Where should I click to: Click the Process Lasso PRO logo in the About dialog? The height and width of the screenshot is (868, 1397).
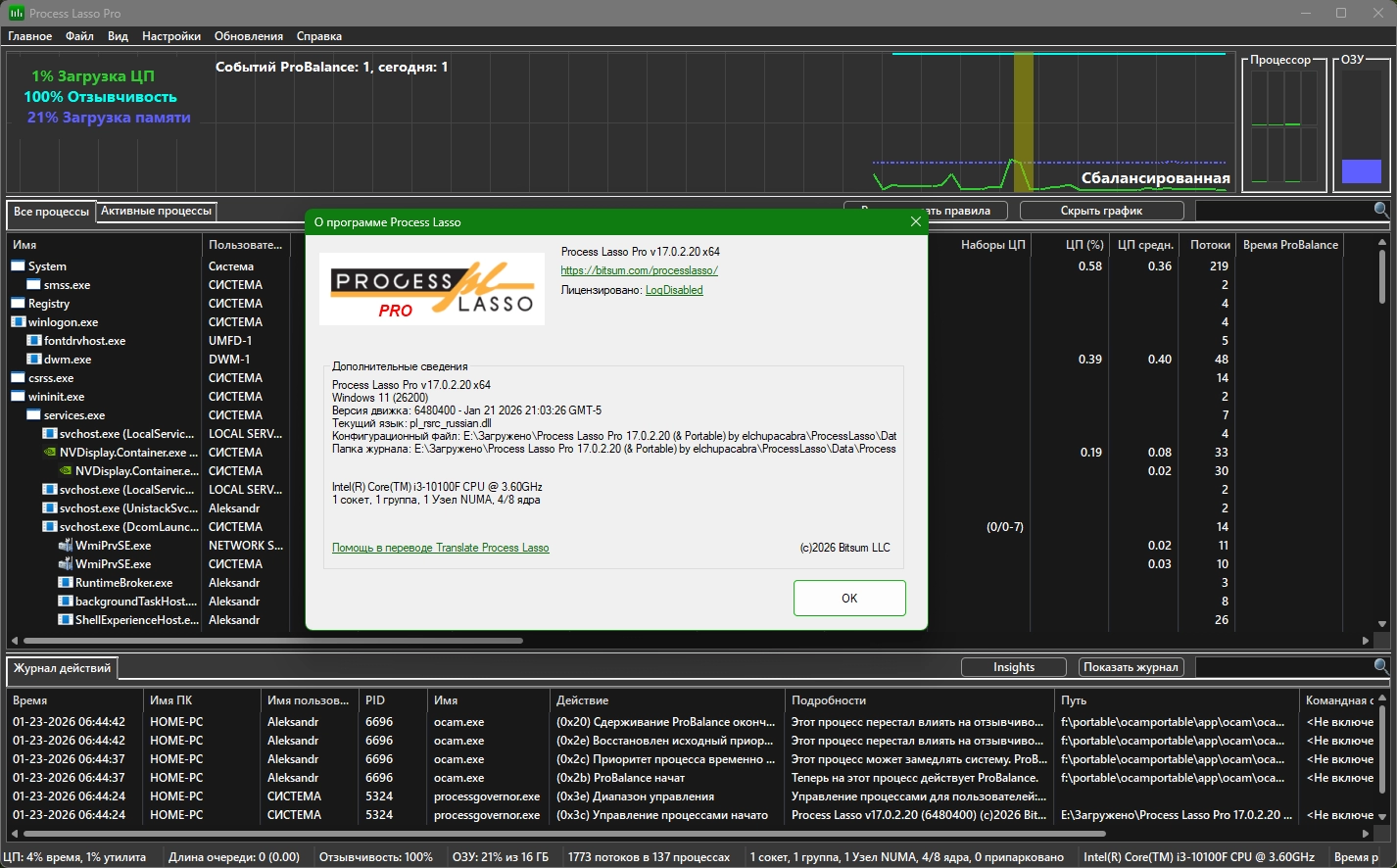click(x=432, y=289)
